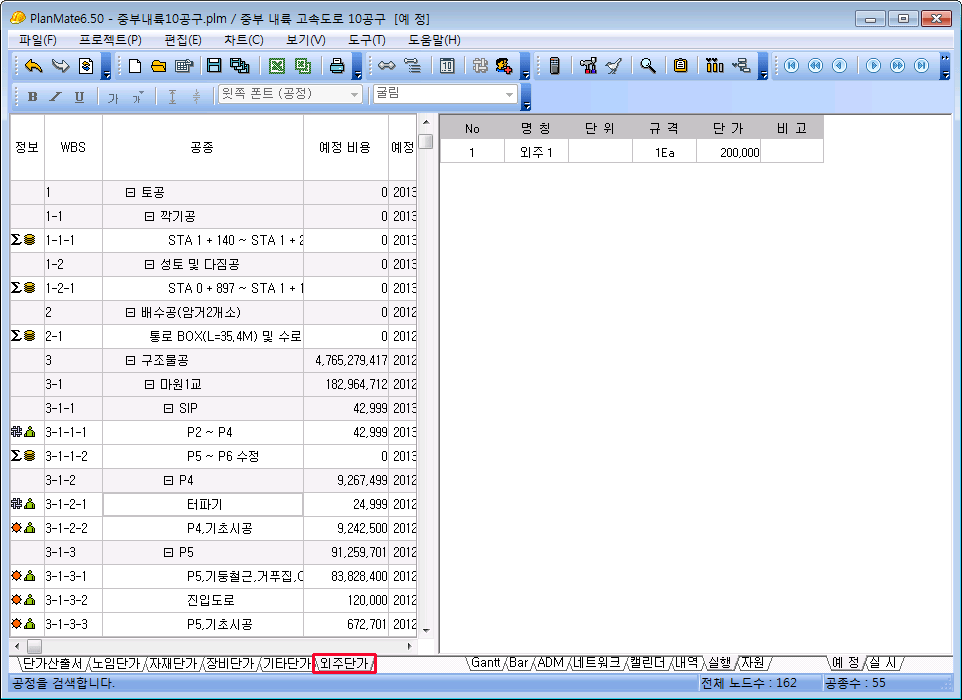Select the 터파기 cell in row 3-1-2-1
The image size is (962, 700).
pos(203,504)
